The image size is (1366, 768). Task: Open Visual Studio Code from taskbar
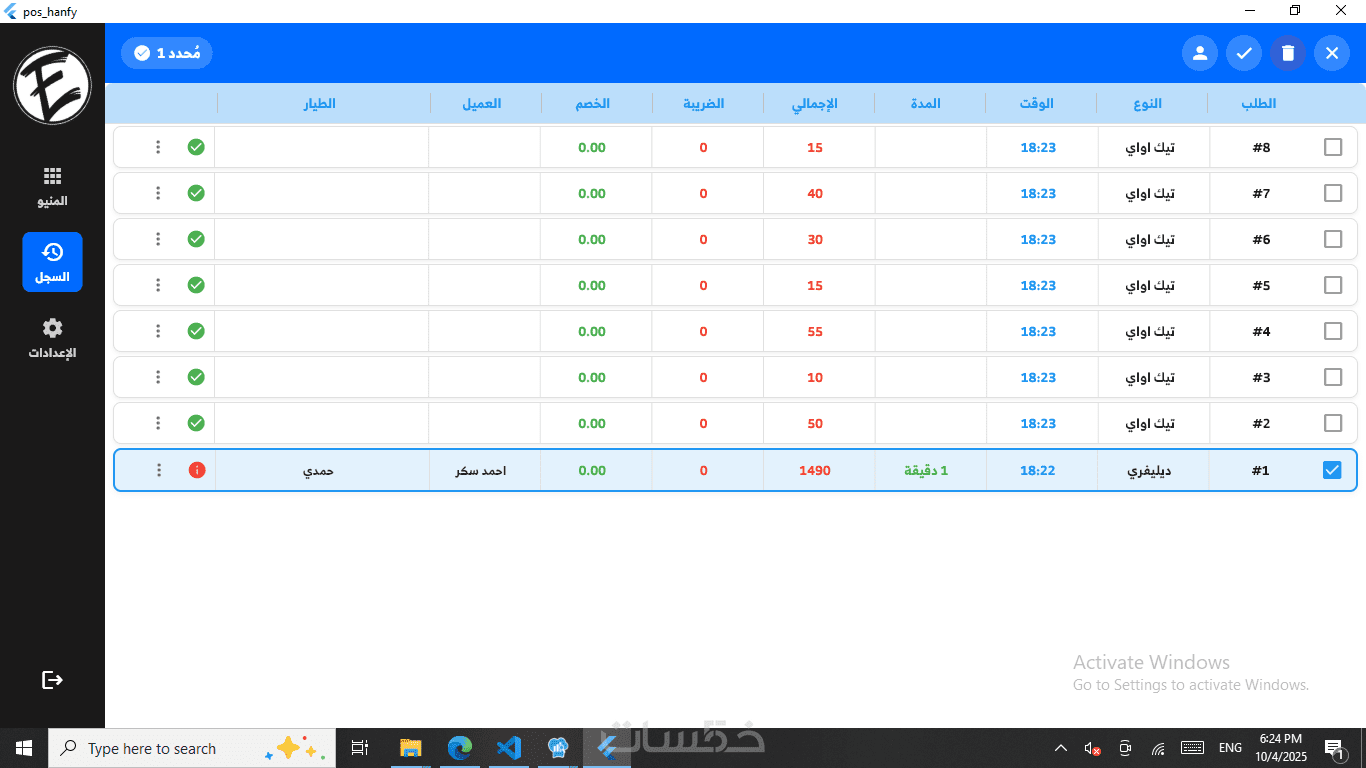[509, 748]
